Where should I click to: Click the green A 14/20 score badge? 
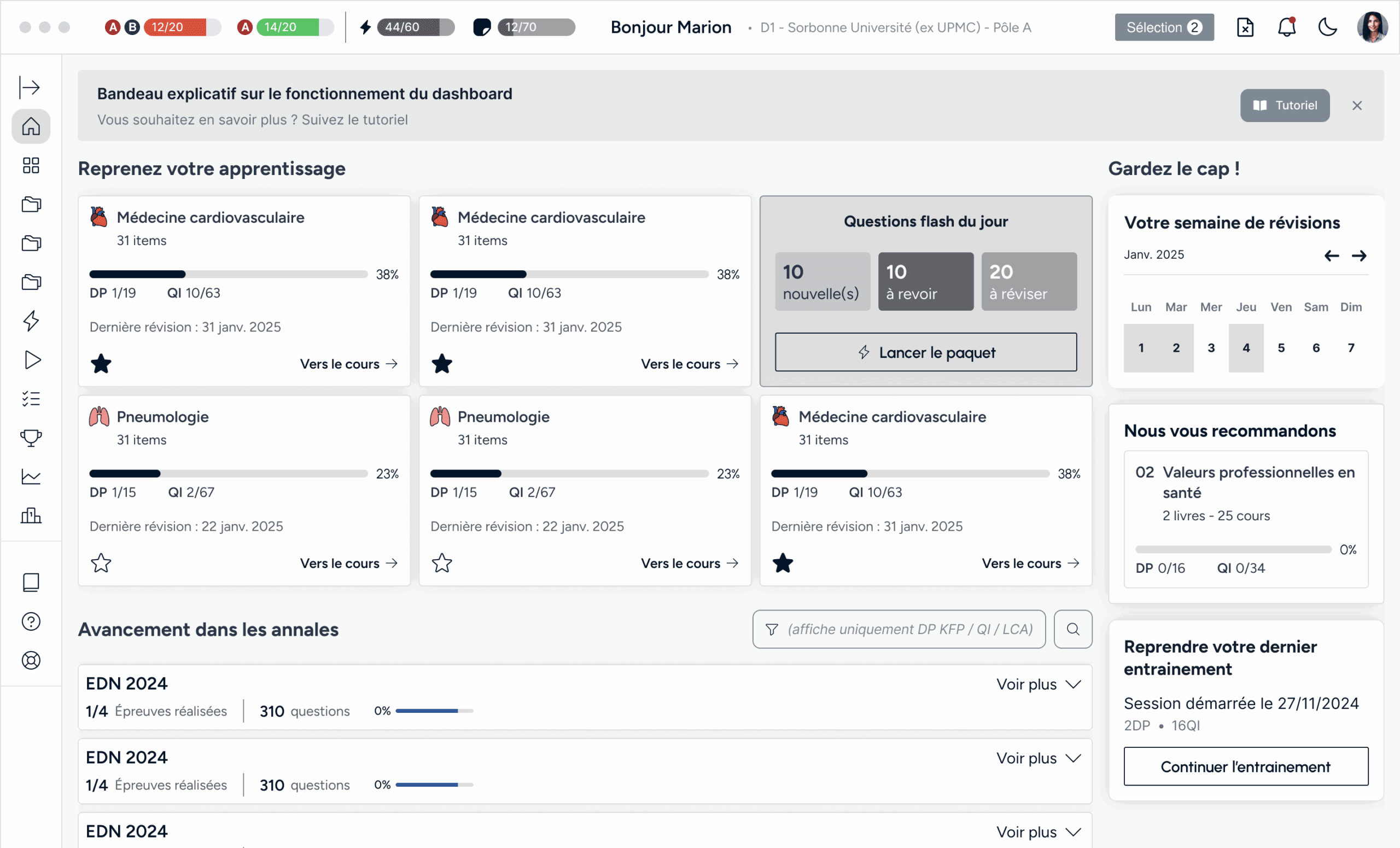point(285,27)
